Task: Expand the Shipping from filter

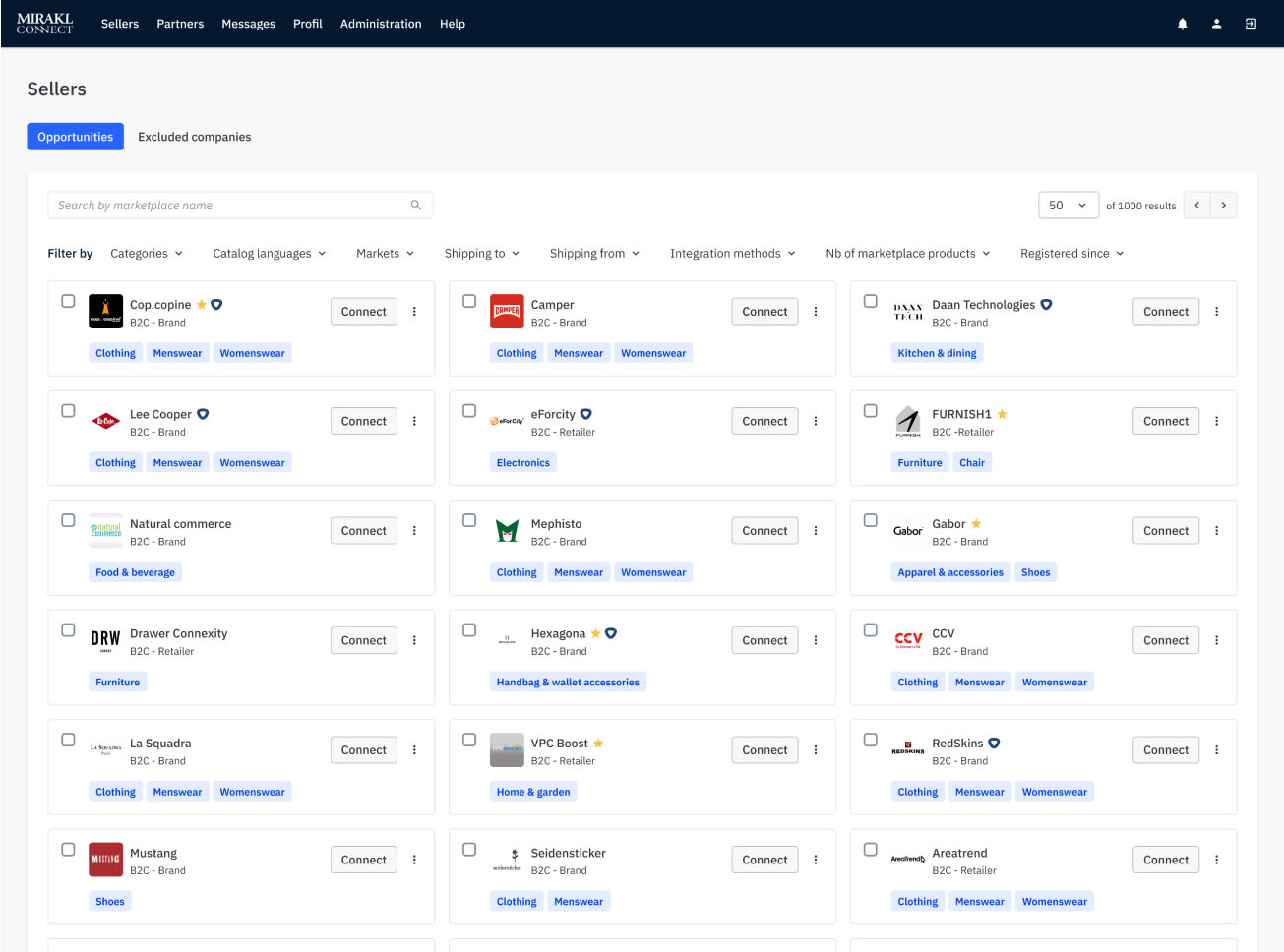Action: 595,254
